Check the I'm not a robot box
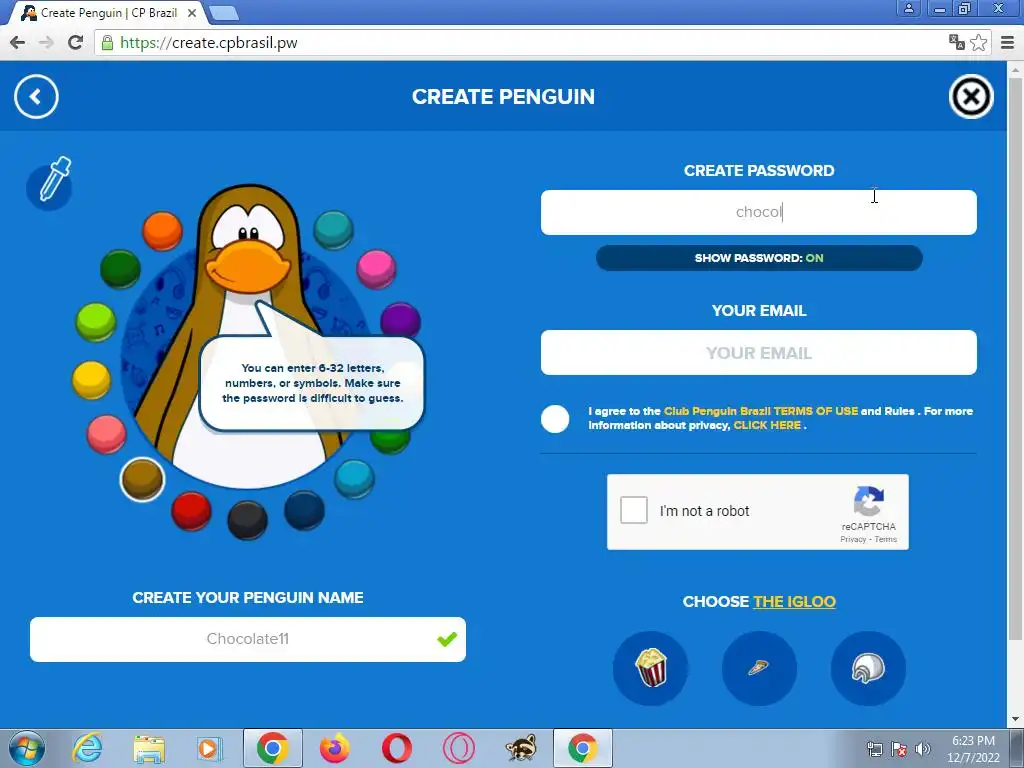Viewport: 1024px width, 768px height. click(x=633, y=510)
